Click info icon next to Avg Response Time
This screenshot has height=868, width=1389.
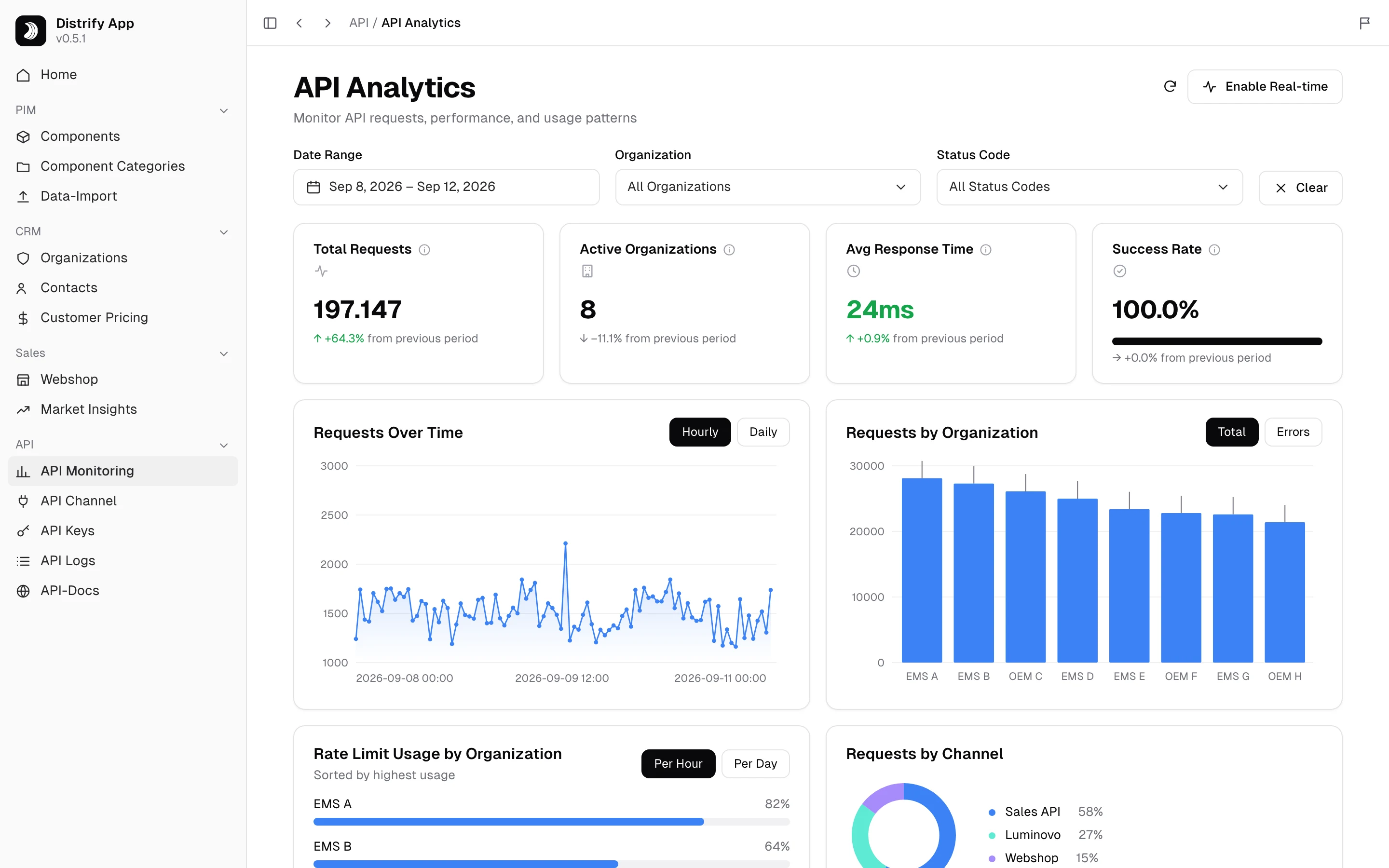click(x=985, y=250)
